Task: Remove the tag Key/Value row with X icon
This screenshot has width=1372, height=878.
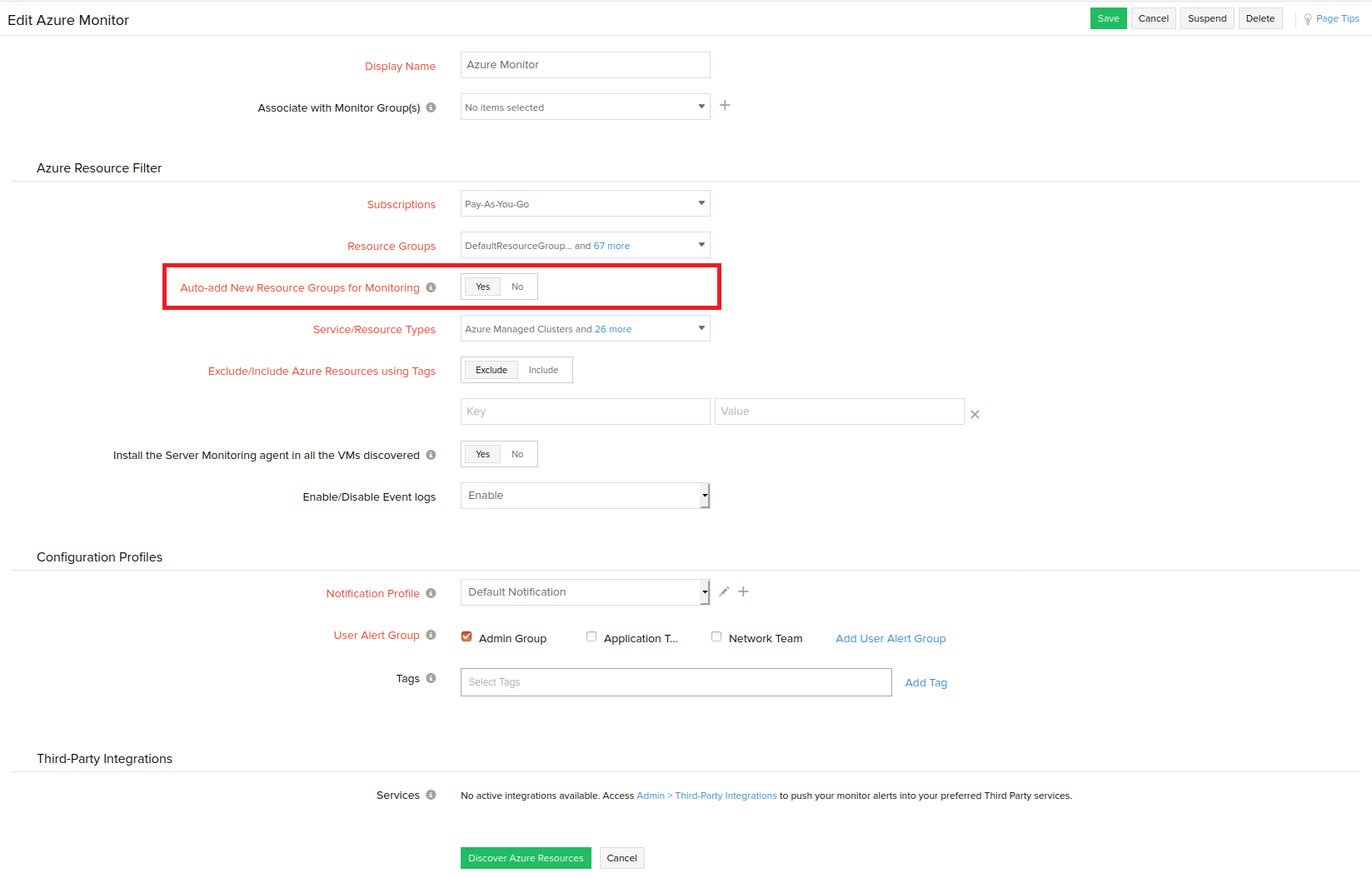Action: click(x=975, y=414)
